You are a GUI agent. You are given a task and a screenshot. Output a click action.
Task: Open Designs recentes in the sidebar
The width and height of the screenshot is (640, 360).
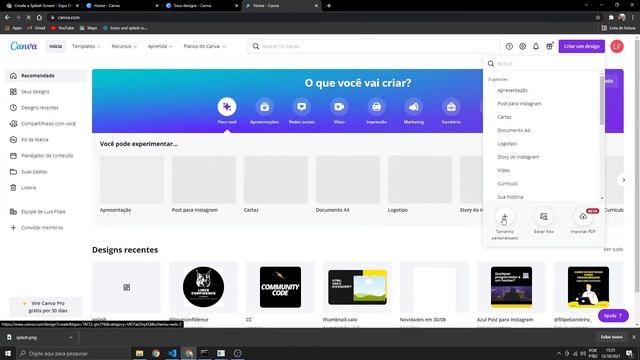click(x=46, y=107)
